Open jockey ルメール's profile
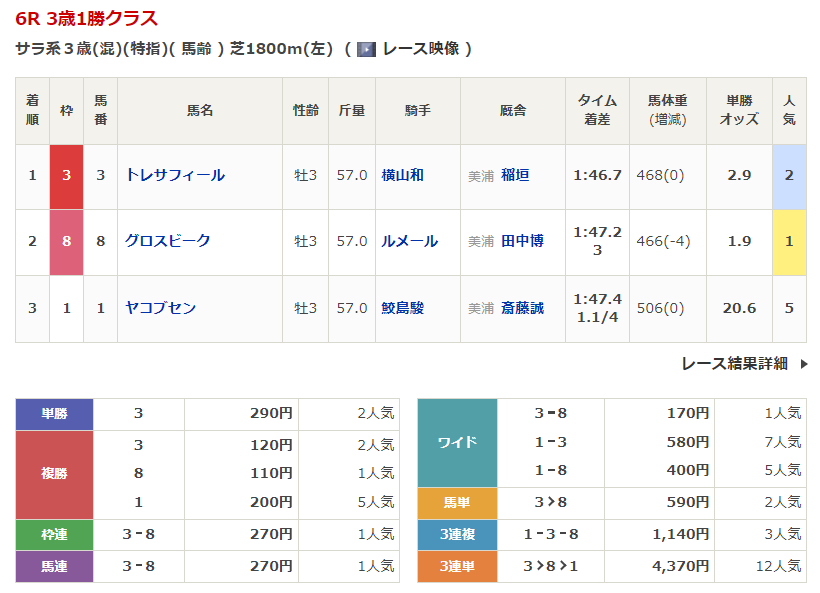The height and width of the screenshot is (593, 820). (x=409, y=241)
